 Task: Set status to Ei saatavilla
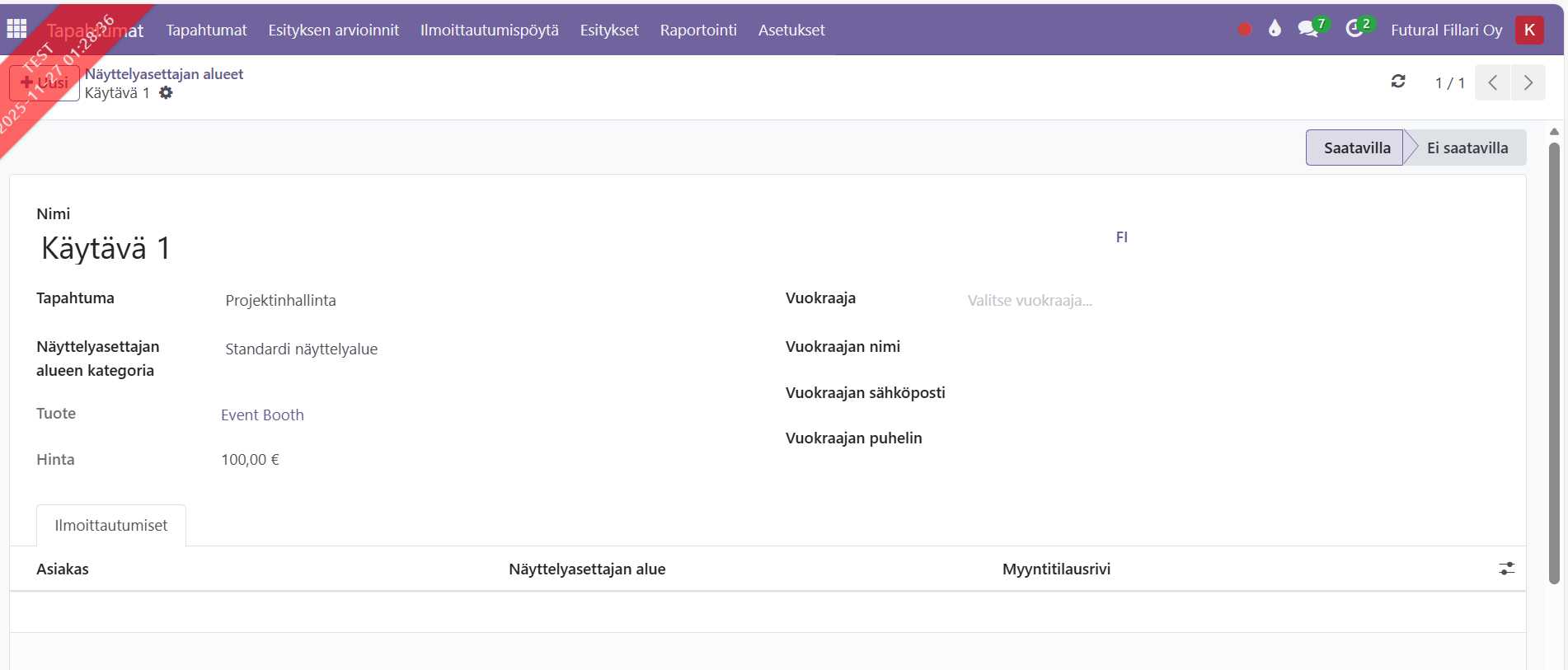point(1467,148)
